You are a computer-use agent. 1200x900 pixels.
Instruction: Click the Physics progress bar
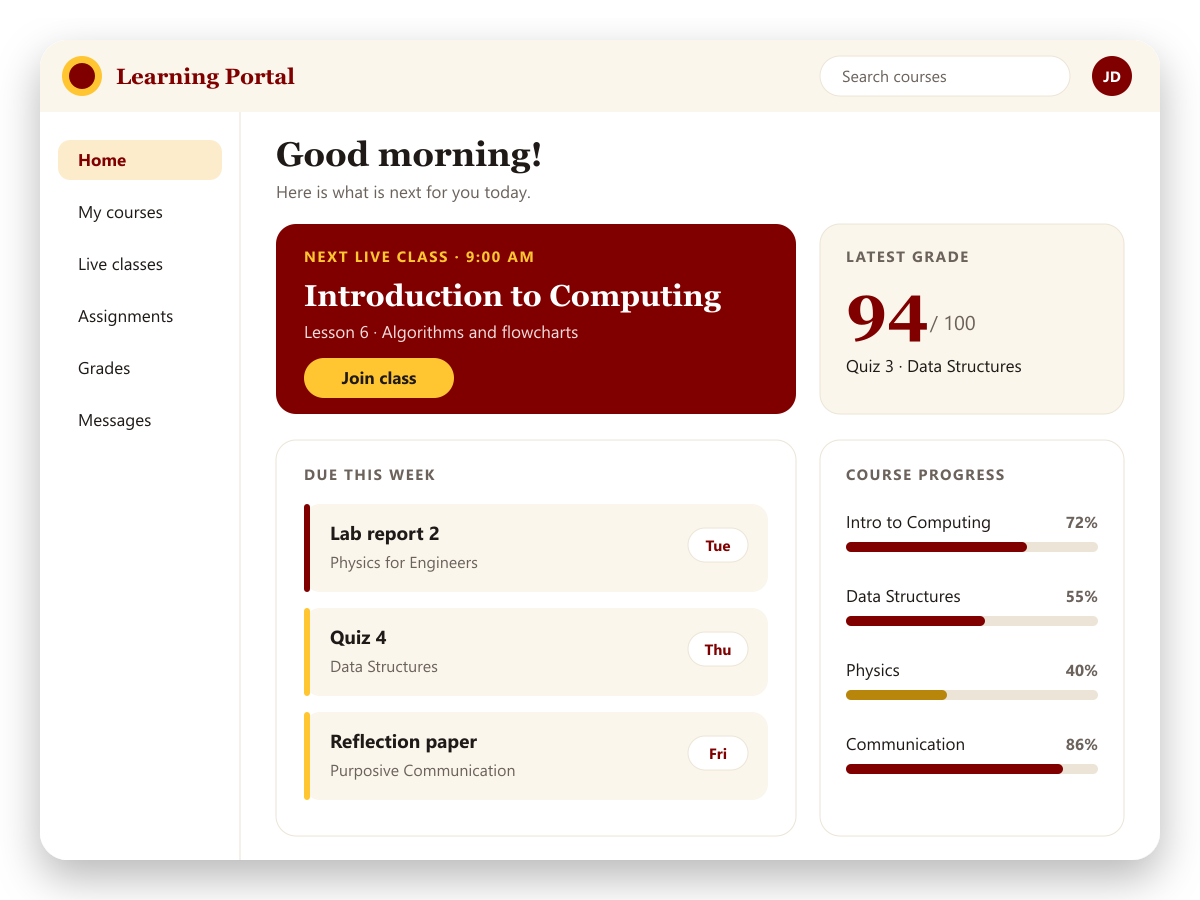[972, 695]
